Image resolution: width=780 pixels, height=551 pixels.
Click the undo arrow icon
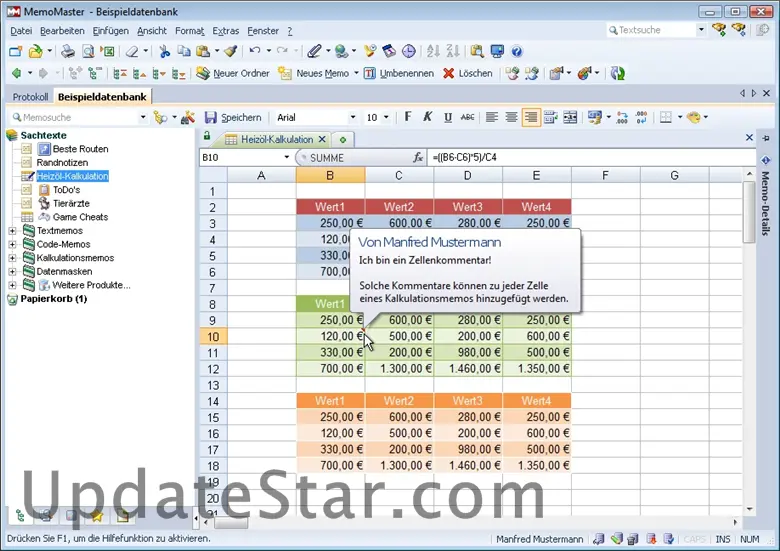pos(255,51)
